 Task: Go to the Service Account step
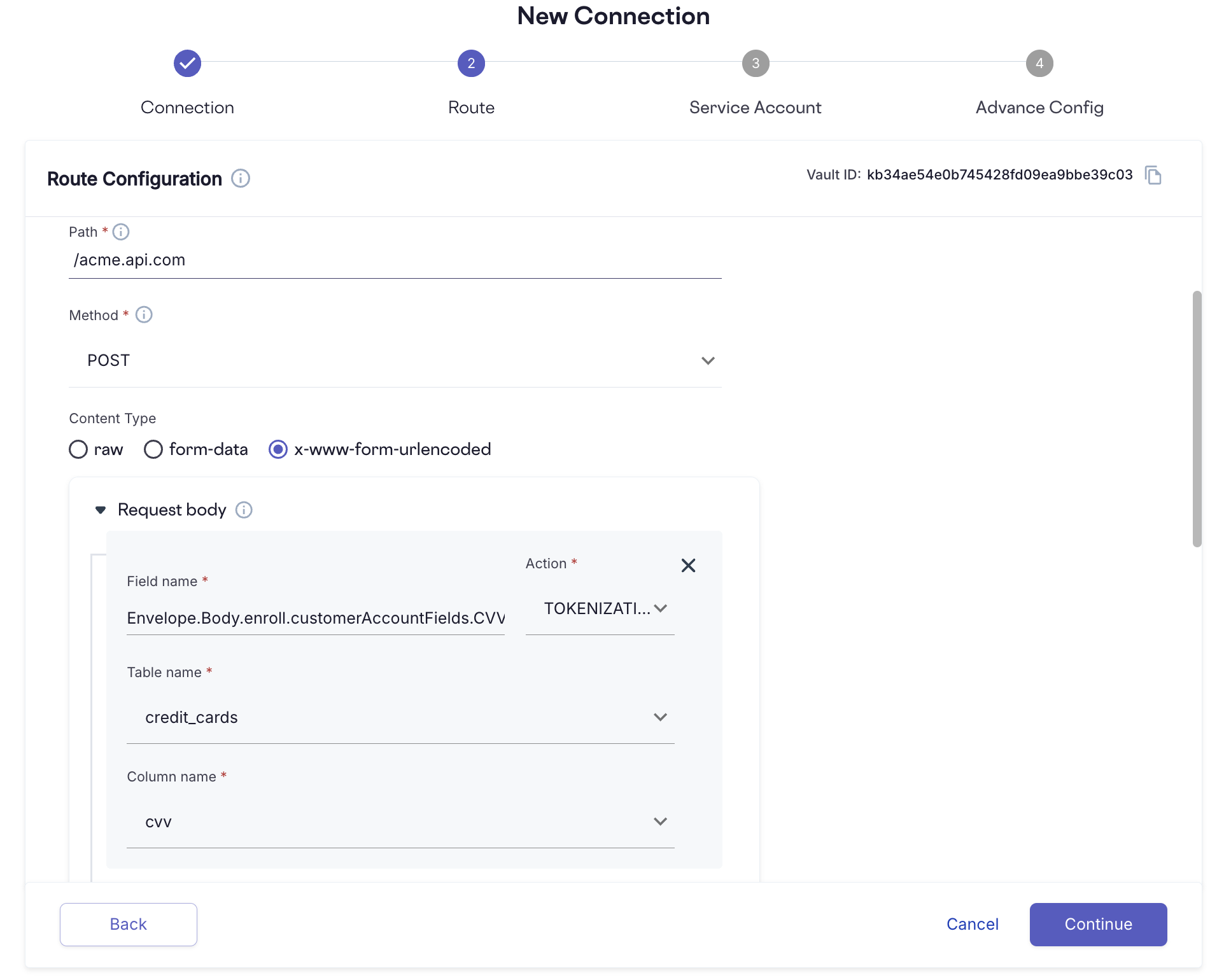(755, 63)
